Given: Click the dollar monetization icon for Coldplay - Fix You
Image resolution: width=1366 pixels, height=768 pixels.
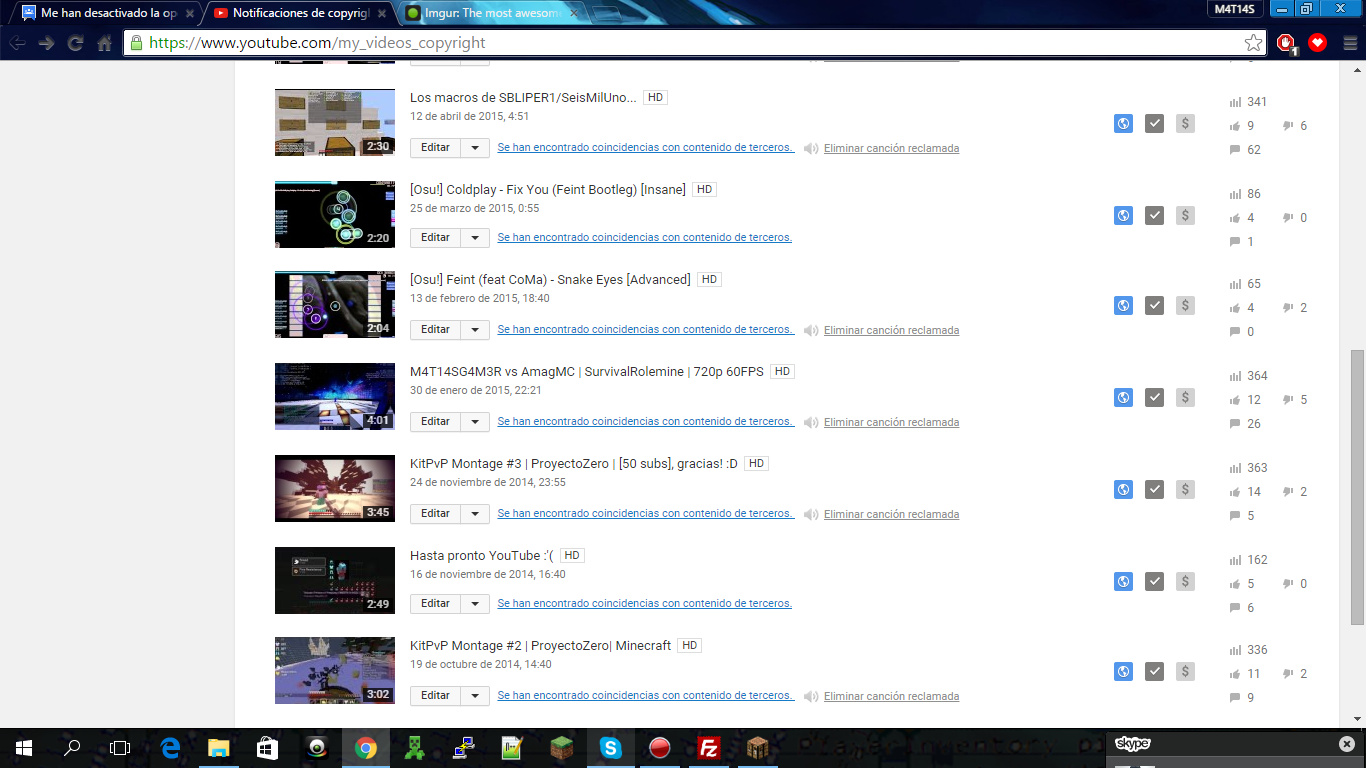Looking at the screenshot, I should pyautogui.click(x=1185, y=215).
